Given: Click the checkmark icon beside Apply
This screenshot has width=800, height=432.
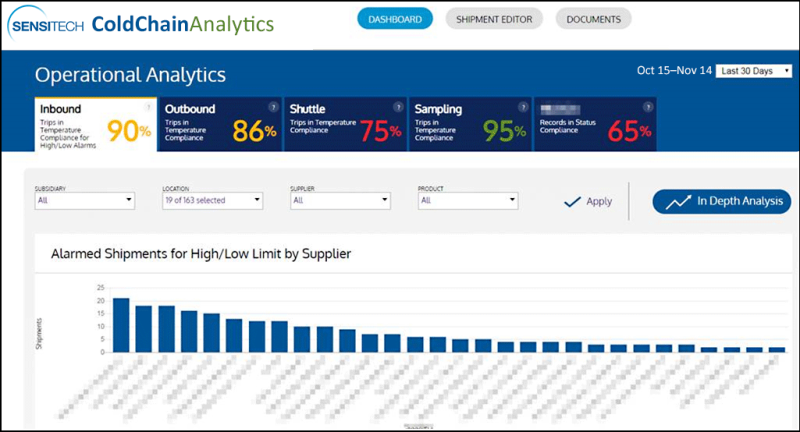Looking at the screenshot, I should click(x=572, y=201).
